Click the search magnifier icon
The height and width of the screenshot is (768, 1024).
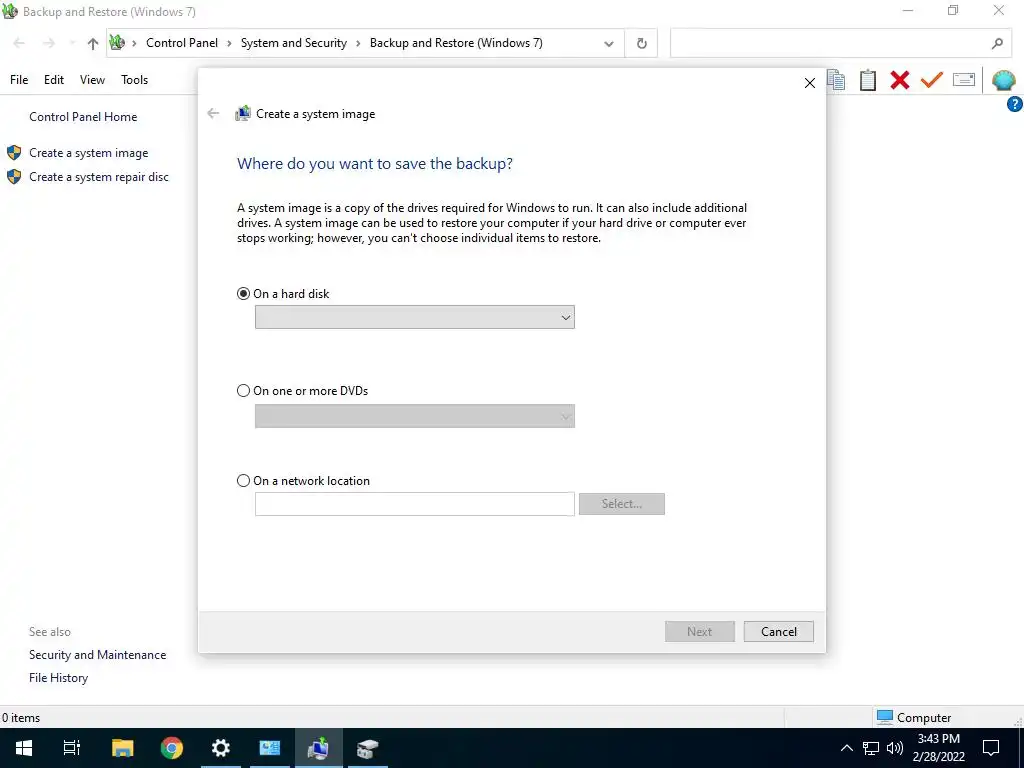click(997, 44)
